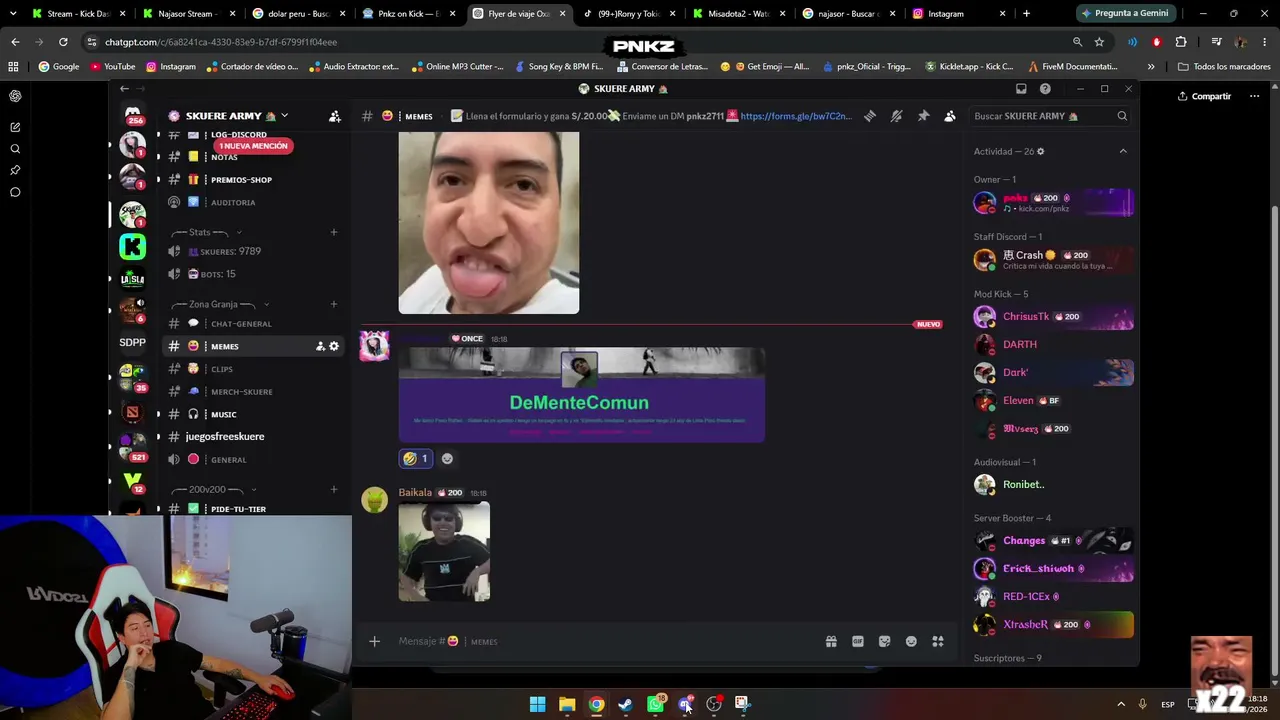1280x720 pixels.
Task: Collapse the Actividad member section
Action: [x=1123, y=151]
